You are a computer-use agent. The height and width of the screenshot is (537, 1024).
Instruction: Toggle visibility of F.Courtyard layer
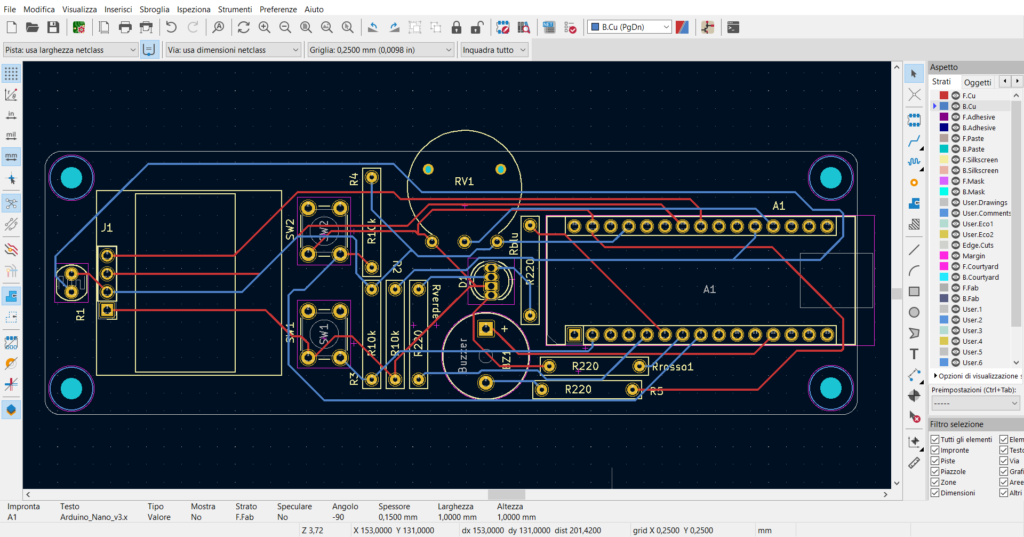[x=955, y=267]
